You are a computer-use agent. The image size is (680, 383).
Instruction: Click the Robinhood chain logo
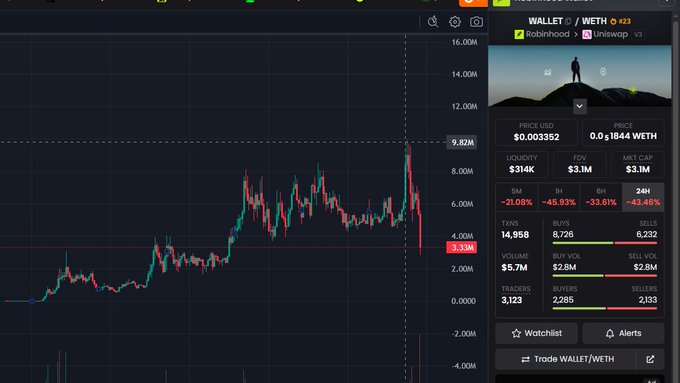tap(519, 34)
